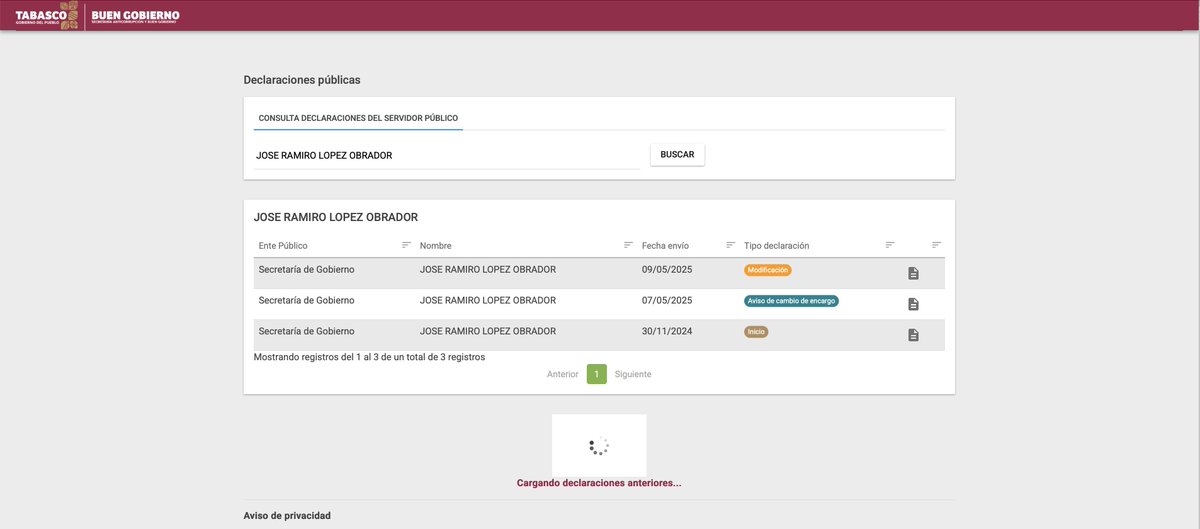Click the loading spinner box
Screen dimensions: 1200x529
tap(599, 445)
